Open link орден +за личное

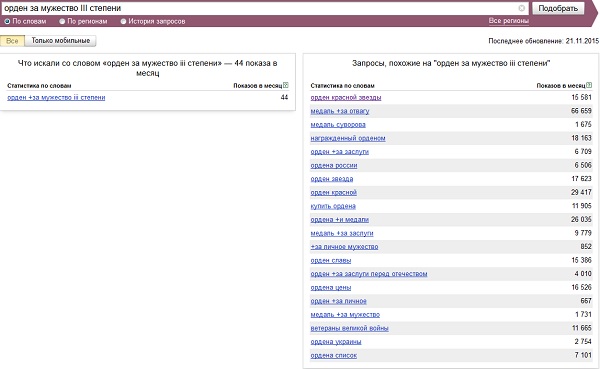(x=339, y=301)
